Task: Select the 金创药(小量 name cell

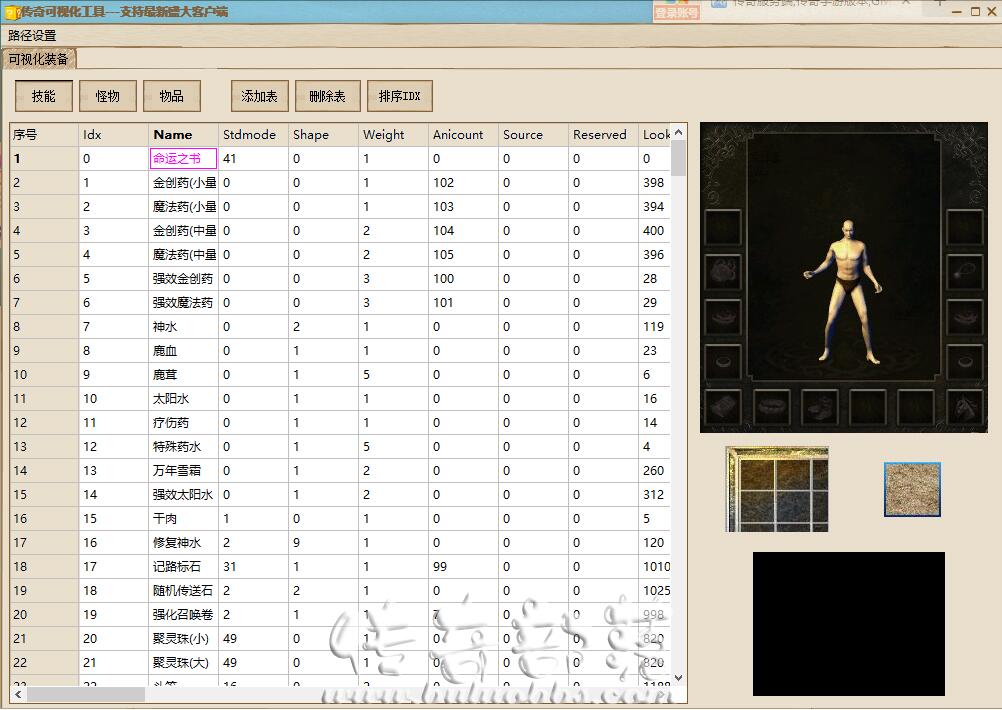Action: 183,183
